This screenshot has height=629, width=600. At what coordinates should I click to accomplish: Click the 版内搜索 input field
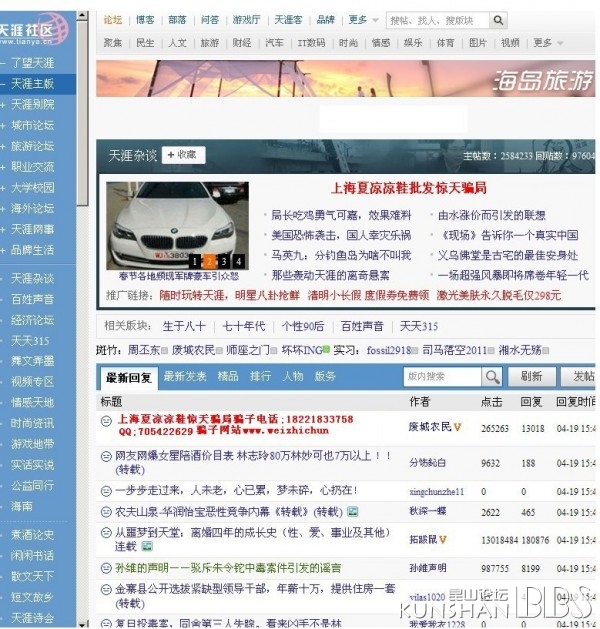click(442, 377)
